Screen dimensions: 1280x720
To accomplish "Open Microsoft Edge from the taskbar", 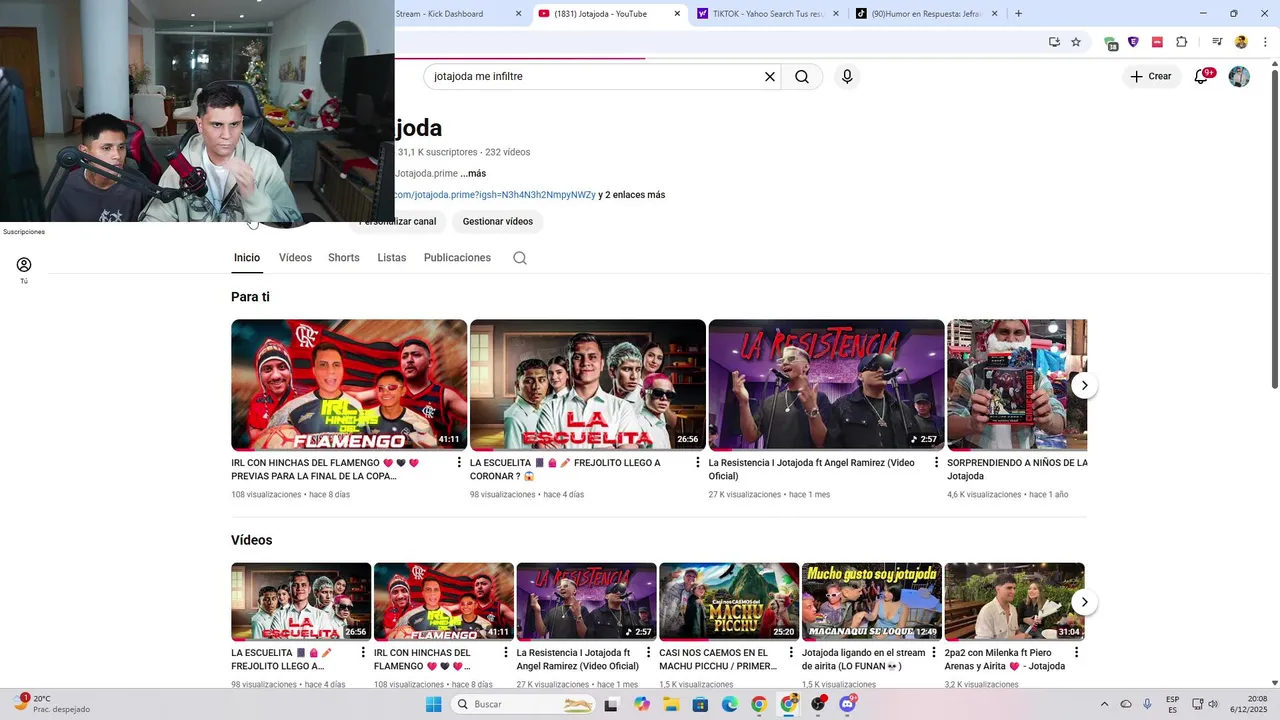I will pos(730,704).
